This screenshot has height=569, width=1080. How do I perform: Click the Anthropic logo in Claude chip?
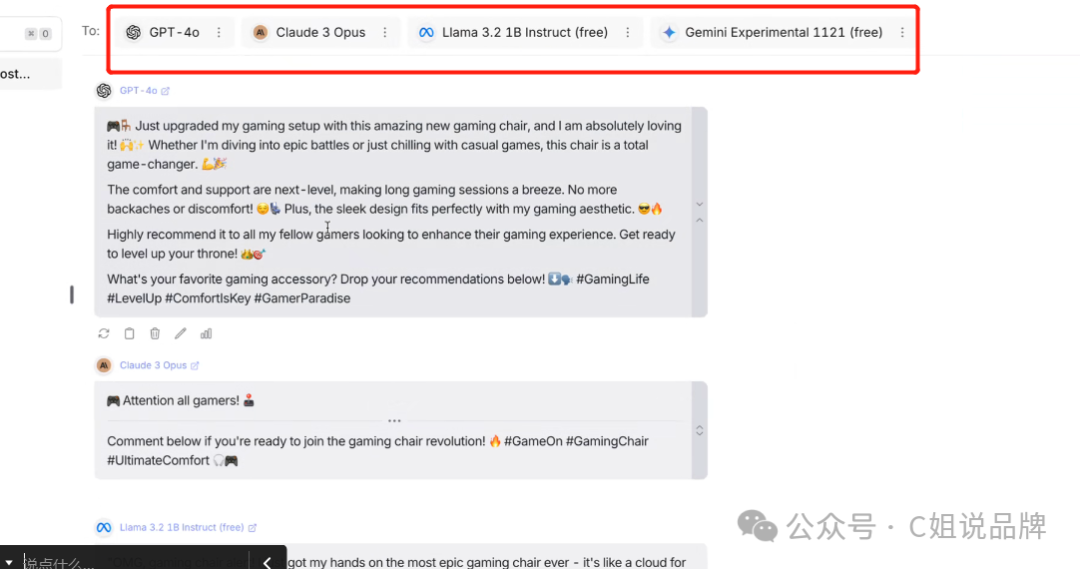tap(260, 32)
